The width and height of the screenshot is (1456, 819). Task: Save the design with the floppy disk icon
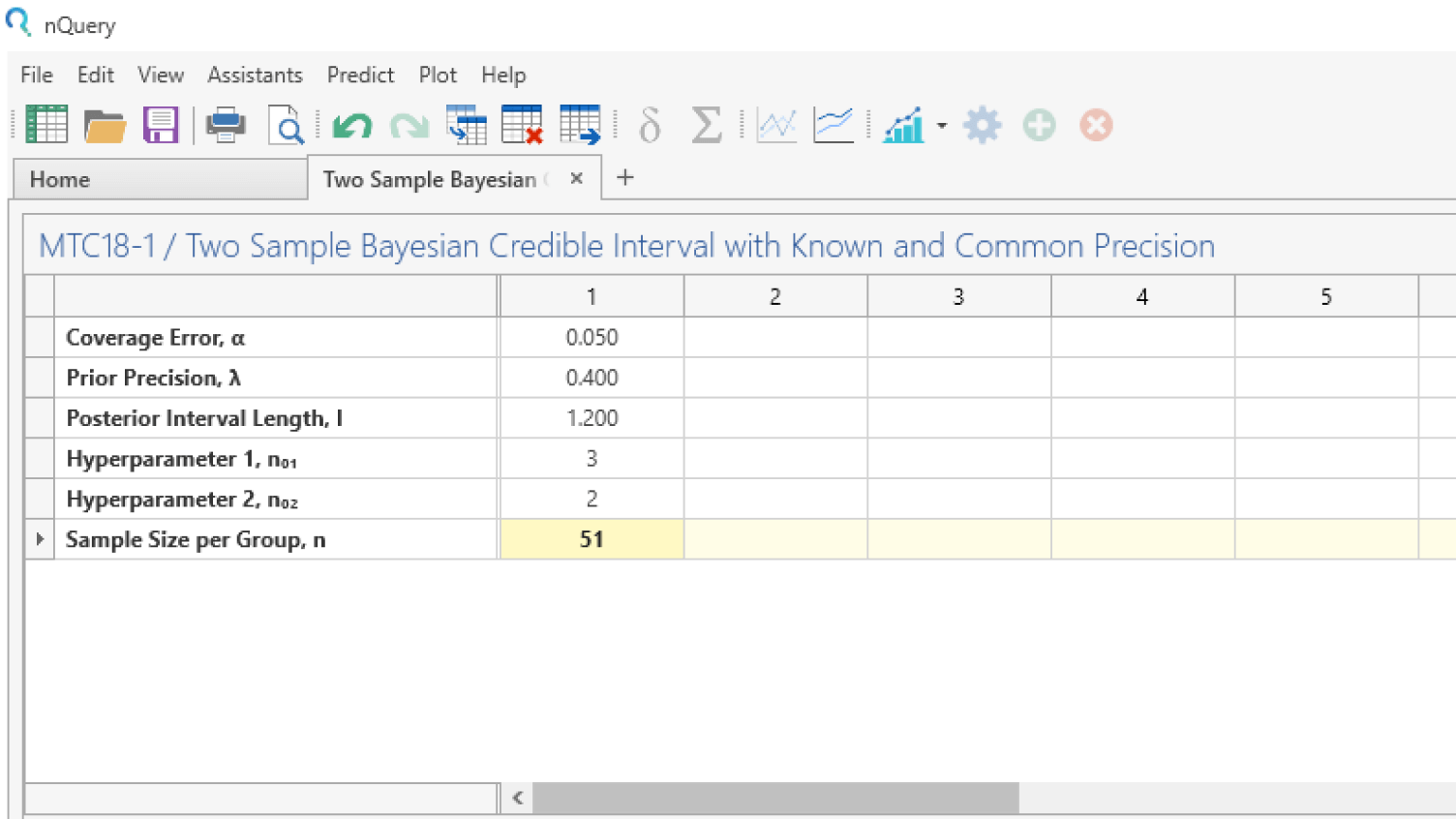tap(161, 124)
